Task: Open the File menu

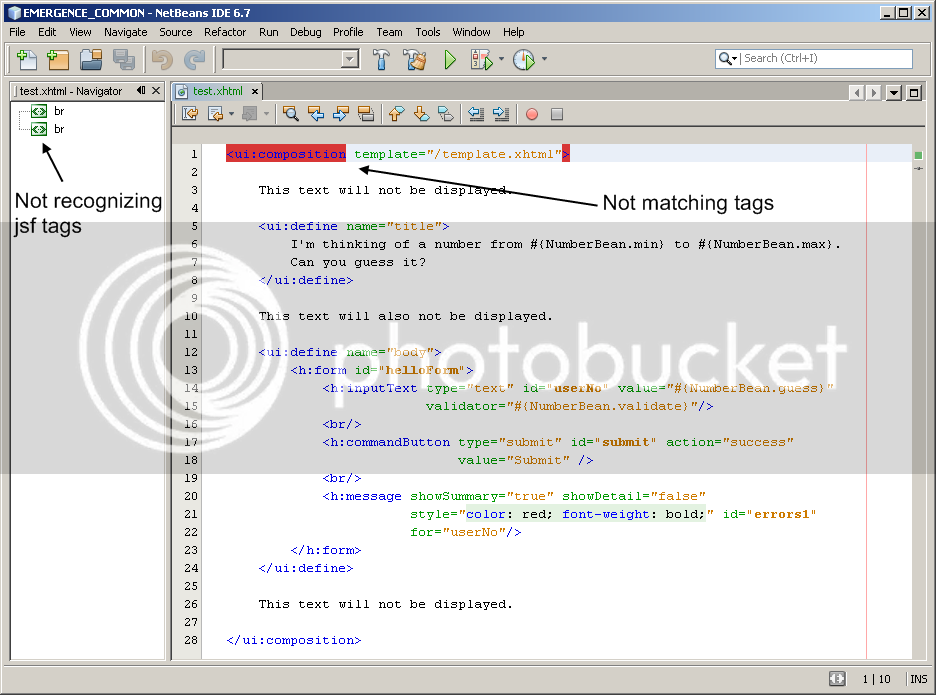Action: click(17, 32)
